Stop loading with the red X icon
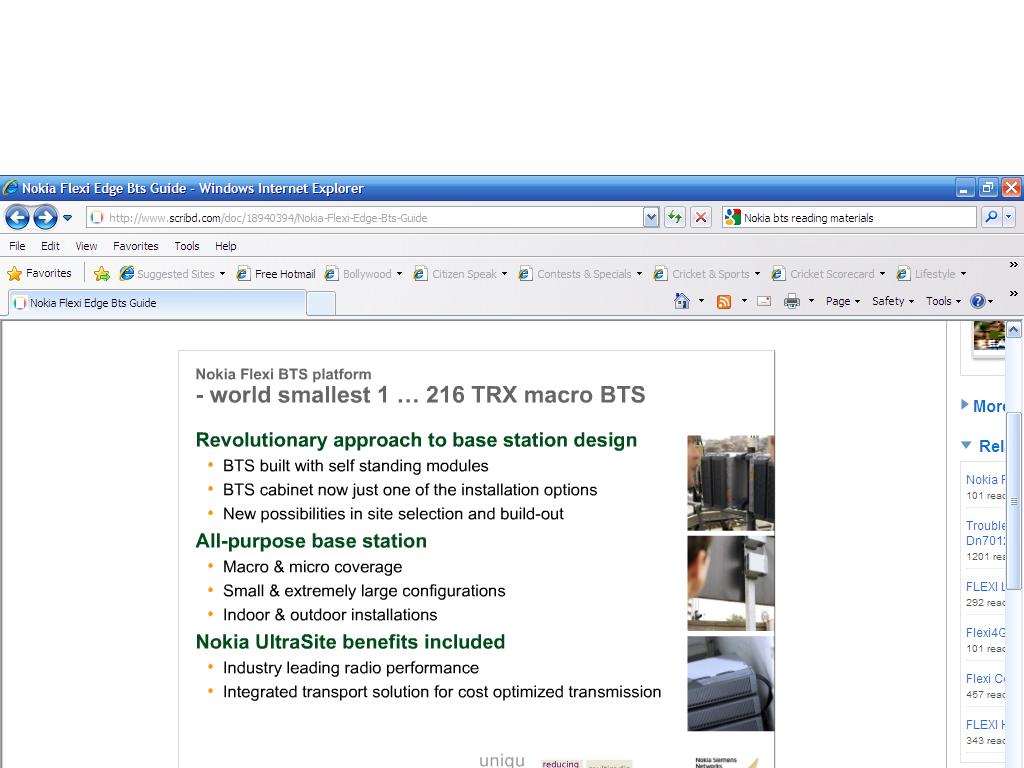Image resolution: width=1024 pixels, height=768 pixels. pos(701,217)
